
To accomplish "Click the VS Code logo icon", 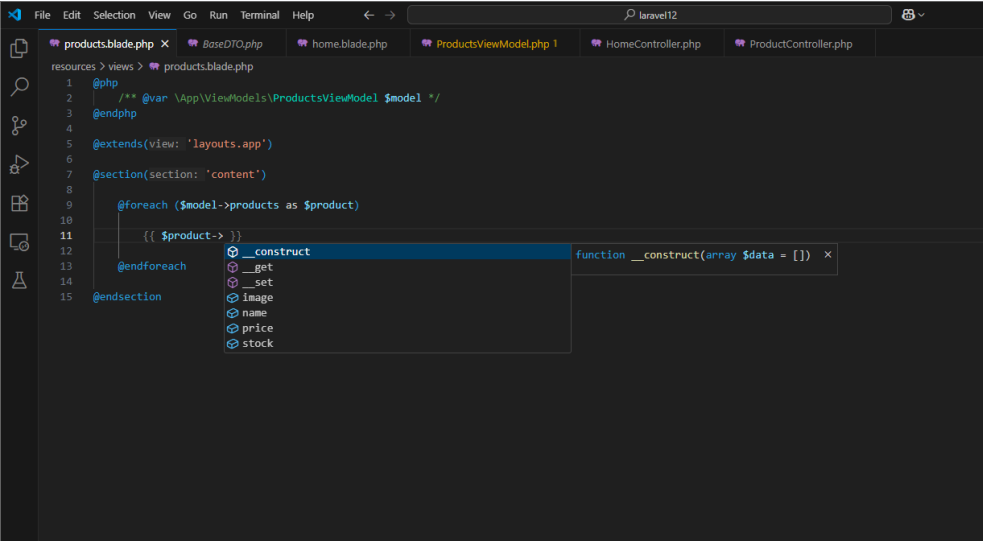I will pos(14,14).
